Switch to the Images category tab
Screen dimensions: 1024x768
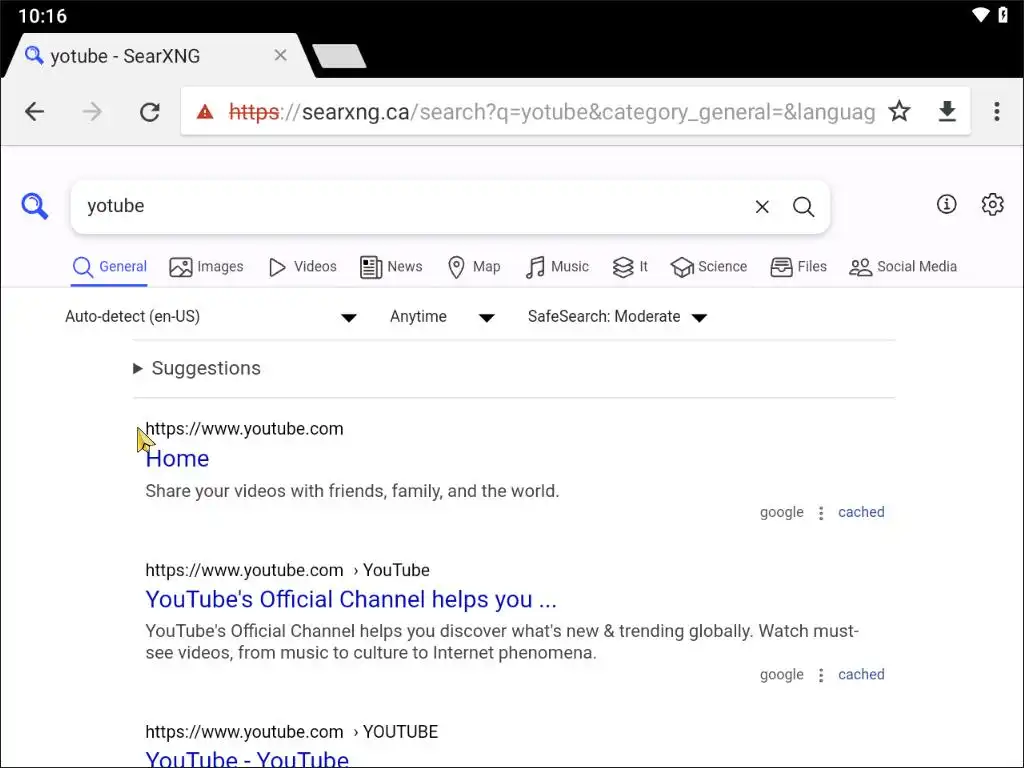[206, 267]
